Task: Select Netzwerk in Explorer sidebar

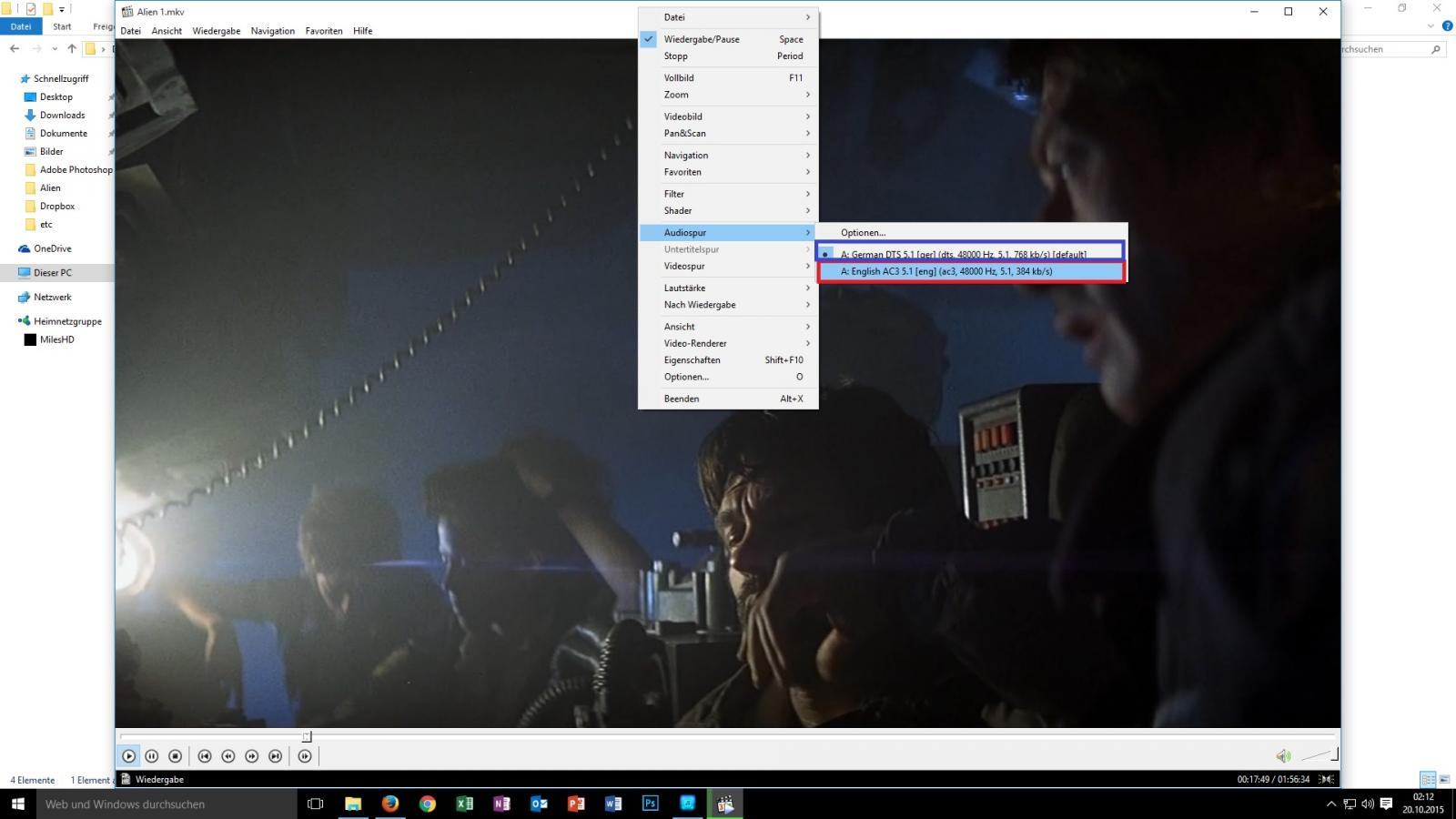Action: point(52,297)
